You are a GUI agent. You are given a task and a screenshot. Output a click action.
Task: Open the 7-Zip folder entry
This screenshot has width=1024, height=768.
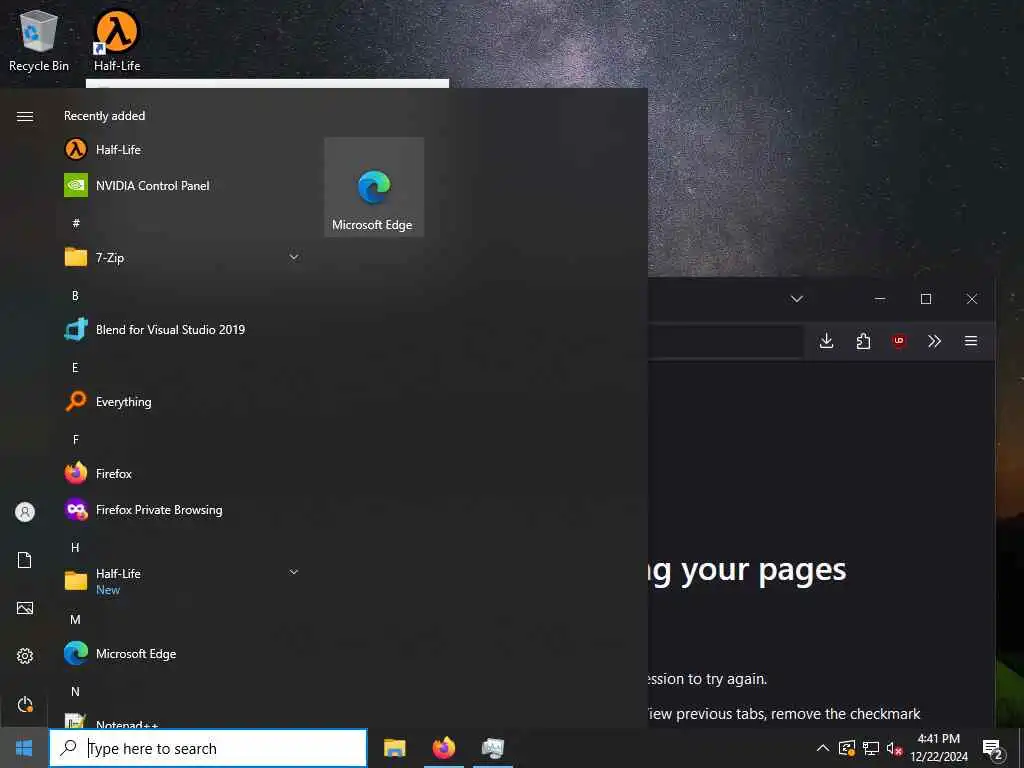click(183, 257)
